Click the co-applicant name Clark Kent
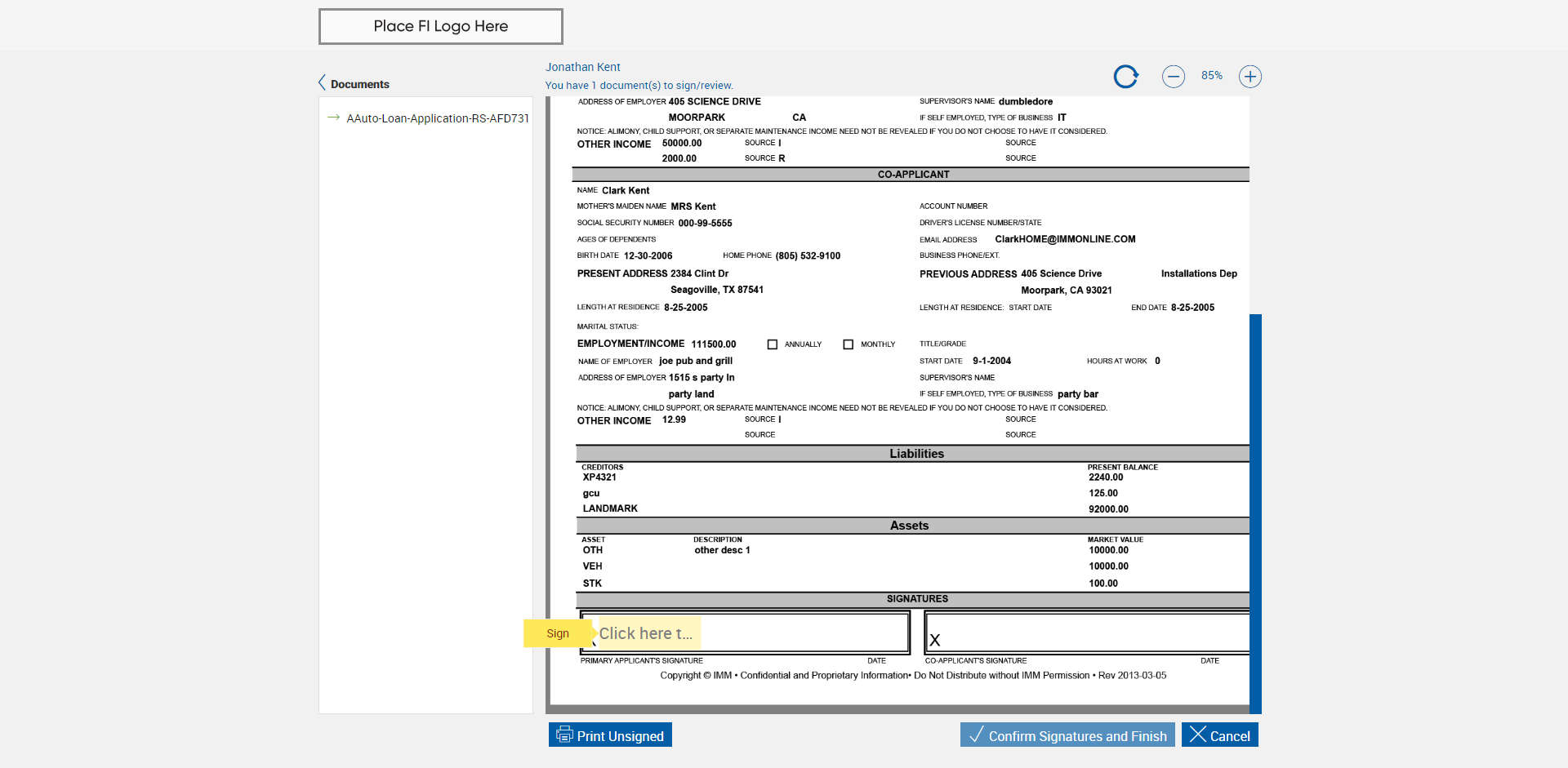Screen dimensions: 1568x768 [626, 191]
